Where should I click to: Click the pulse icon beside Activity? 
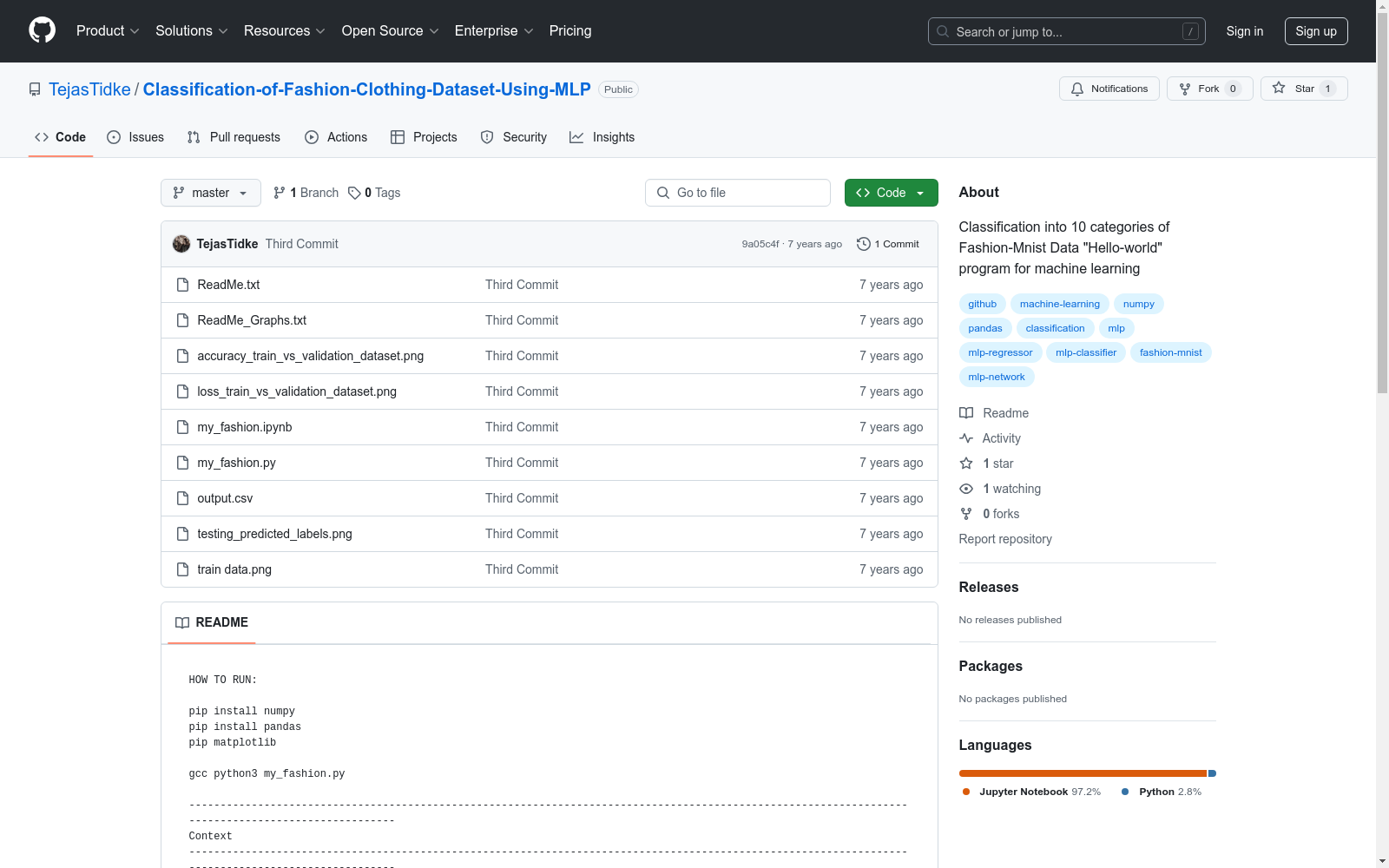[x=966, y=438]
